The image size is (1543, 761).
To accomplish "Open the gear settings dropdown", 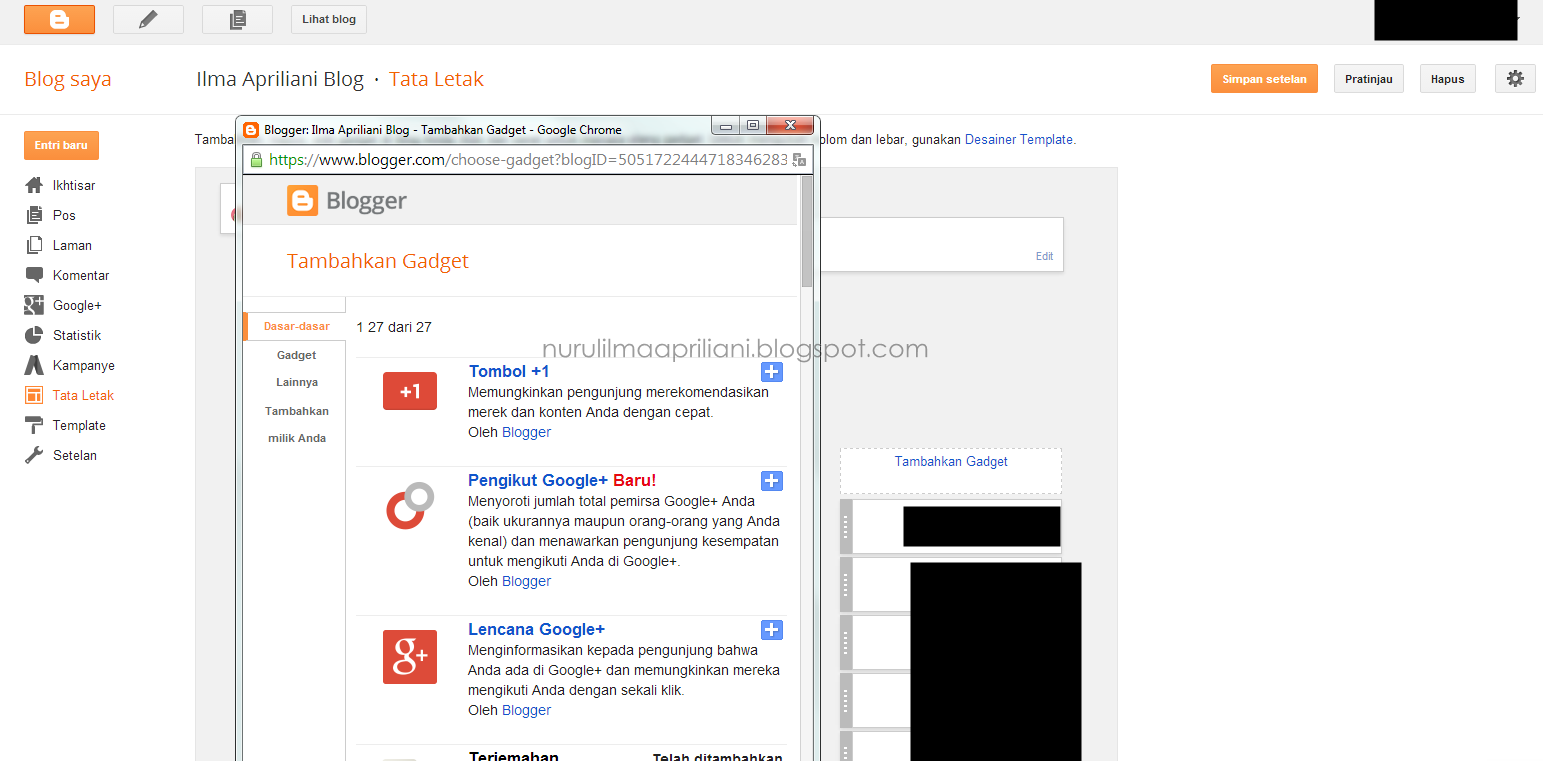I will point(1515,79).
